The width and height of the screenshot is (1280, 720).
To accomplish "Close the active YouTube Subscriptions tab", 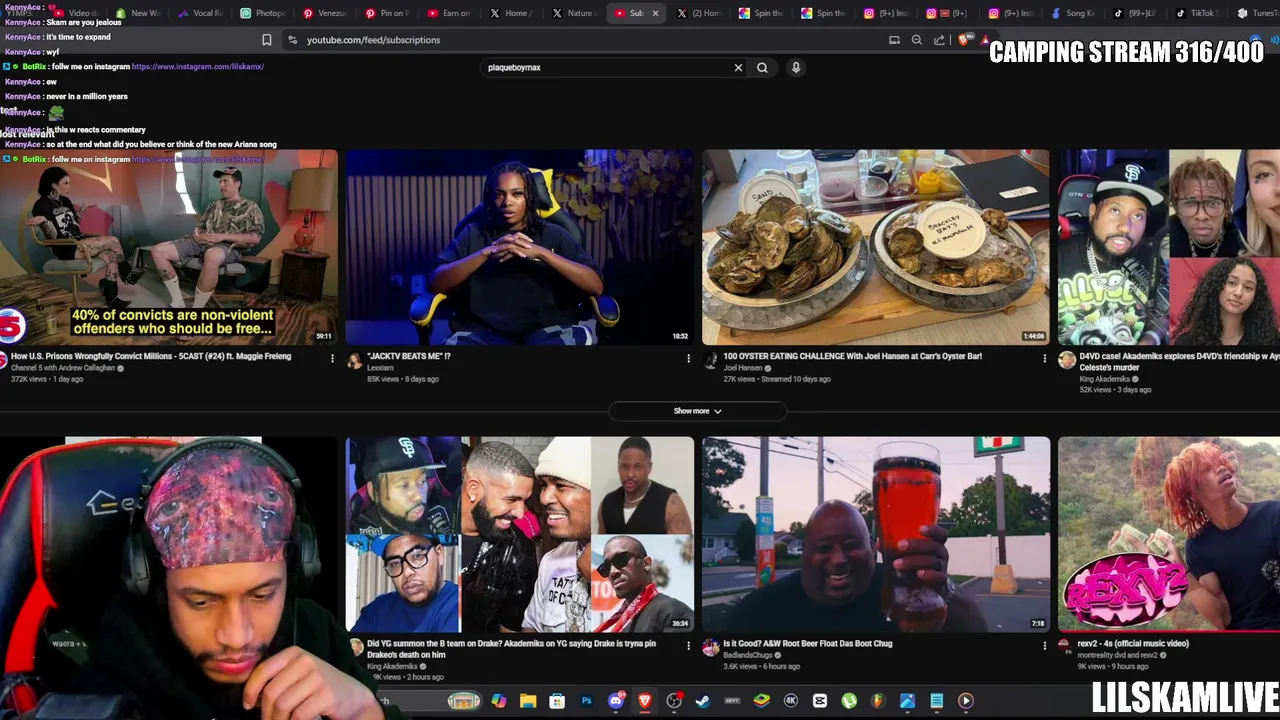I will pos(655,13).
